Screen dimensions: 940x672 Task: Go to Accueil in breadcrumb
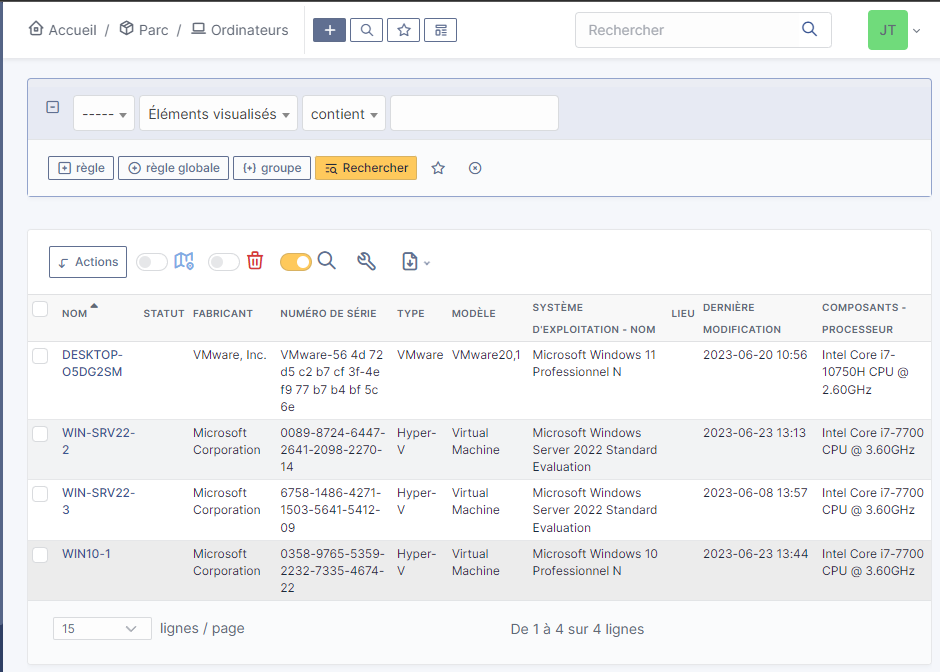click(63, 30)
